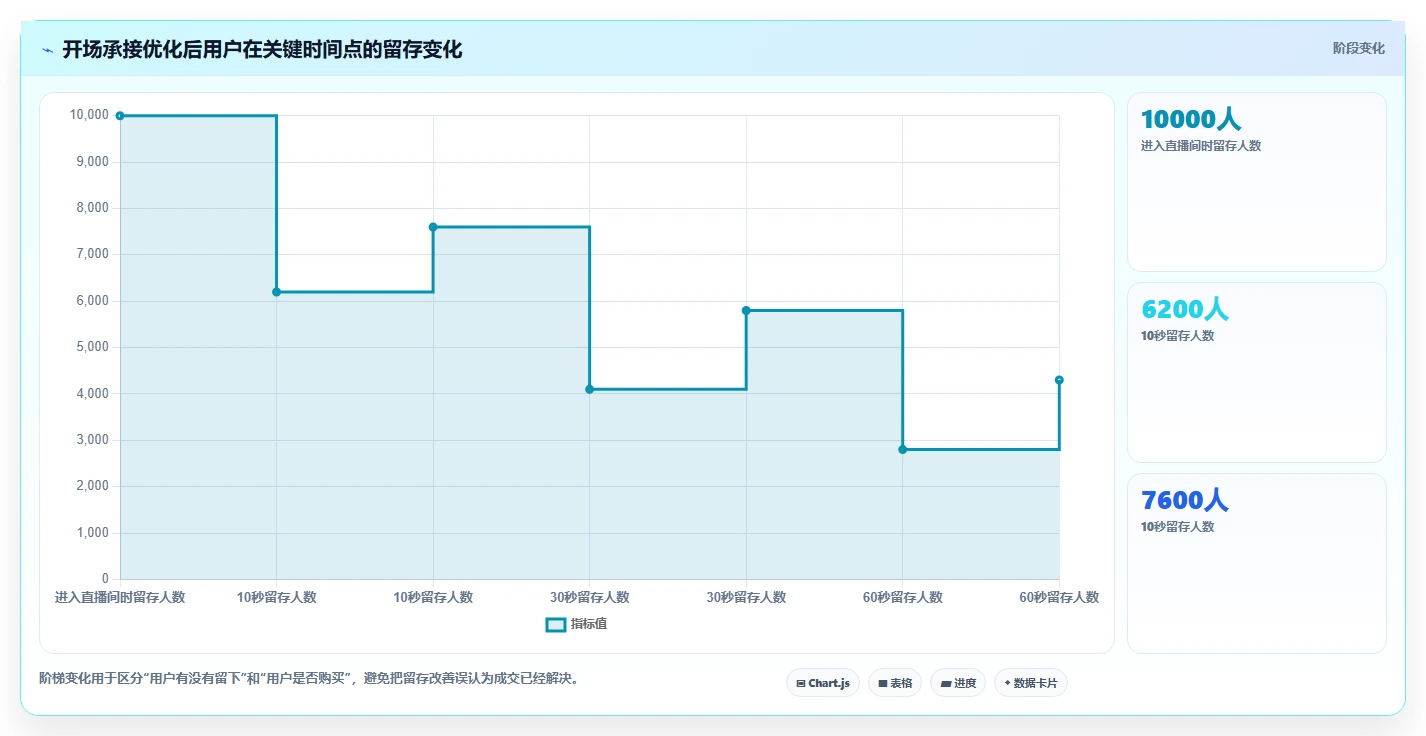Click the 7,000 y-axis label
This screenshot has width=1426, height=736.
(x=92, y=254)
